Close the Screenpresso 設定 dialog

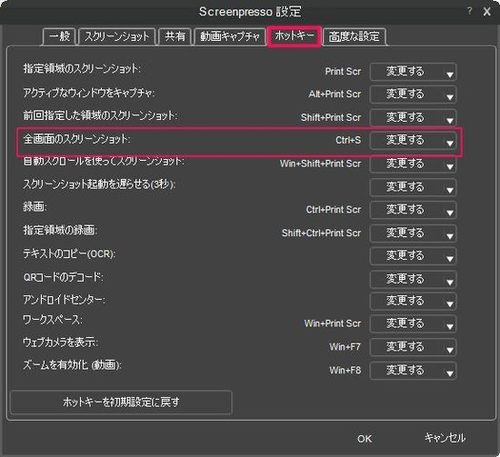pos(487,12)
